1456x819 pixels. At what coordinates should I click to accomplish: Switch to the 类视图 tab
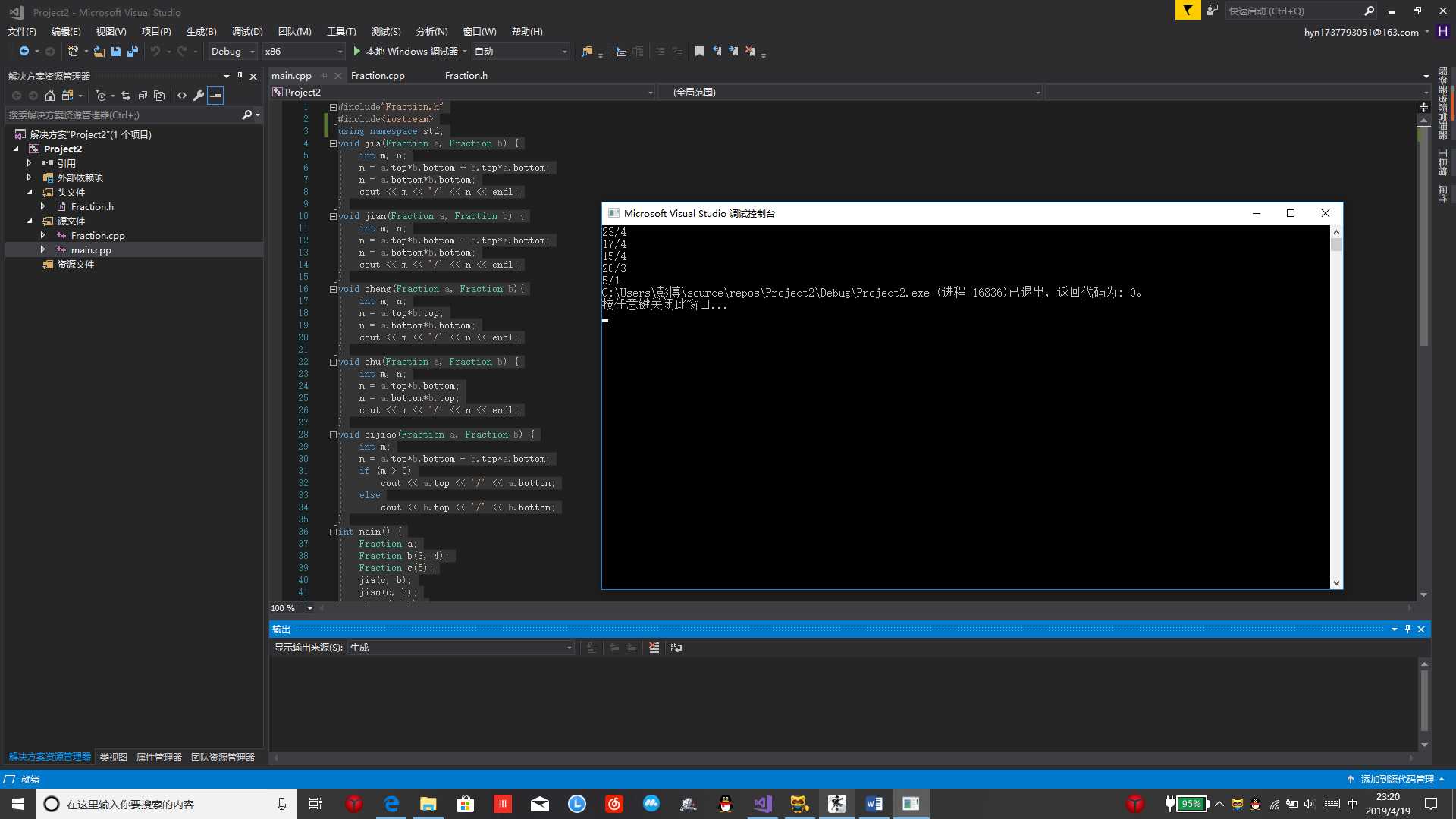tap(114, 758)
